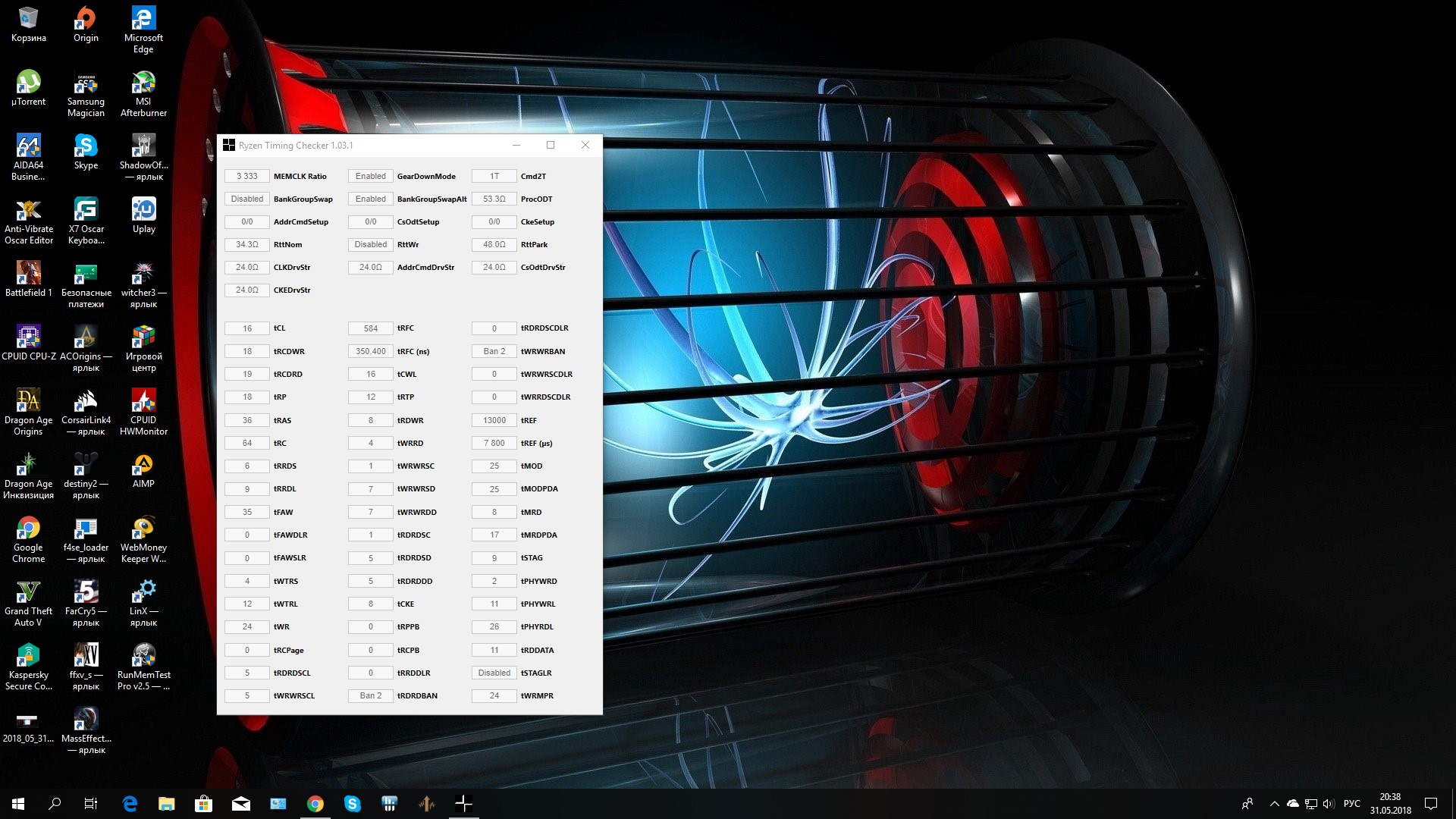Screen dimensions: 1456x819
Task: Open the AIDA64 Business desktop shortcut
Action: tap(28, 147)
